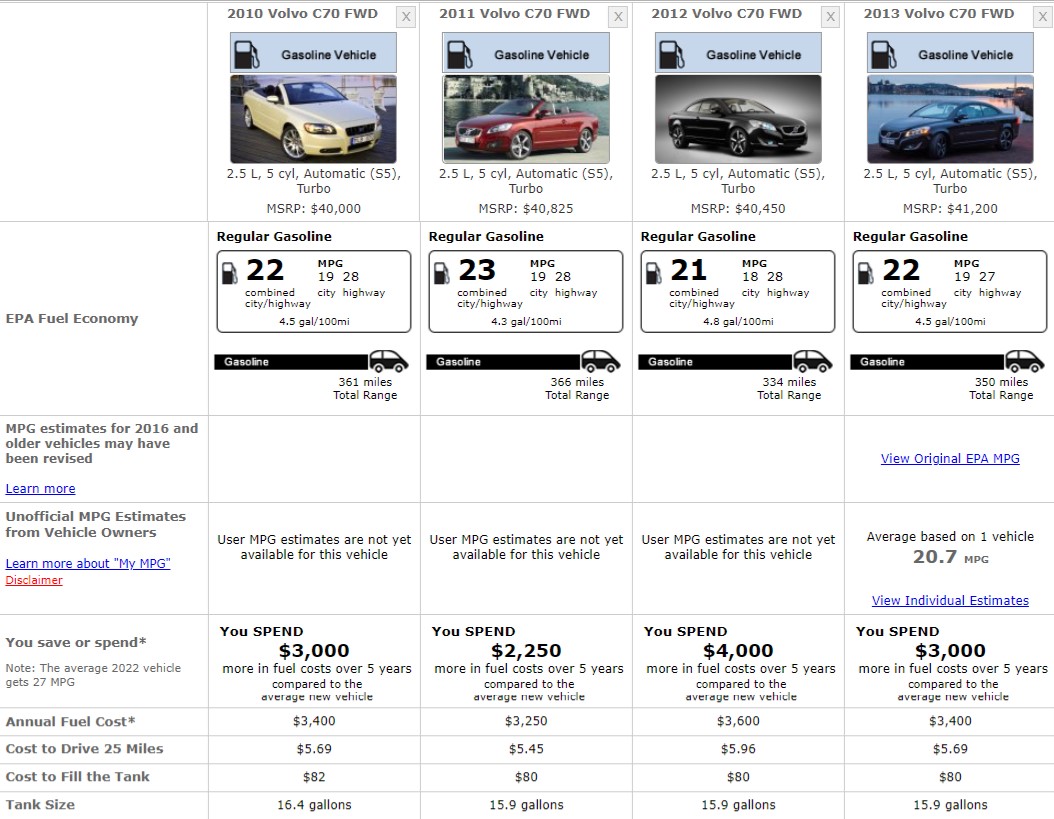The height and width of the screenshot is (819, 1054).
Task: Click the Gasoline range bar for 361 miles
Action: pyautogui.click(x=291, y=362)
